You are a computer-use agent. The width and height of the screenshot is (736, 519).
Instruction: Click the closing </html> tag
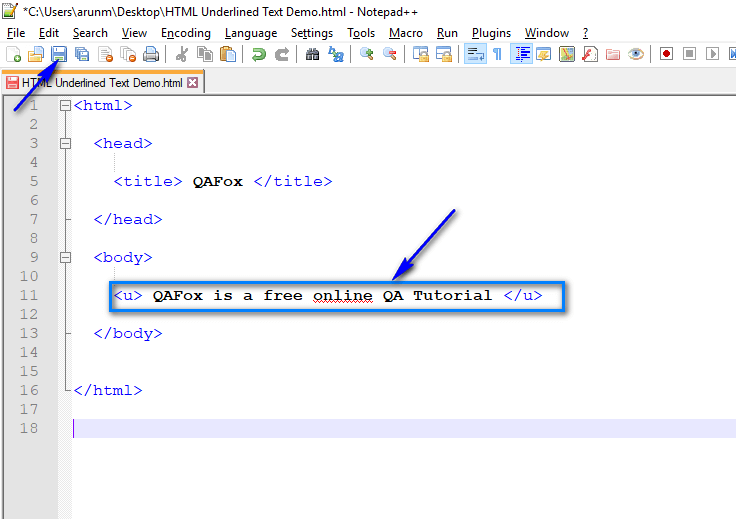pos(108,390)
